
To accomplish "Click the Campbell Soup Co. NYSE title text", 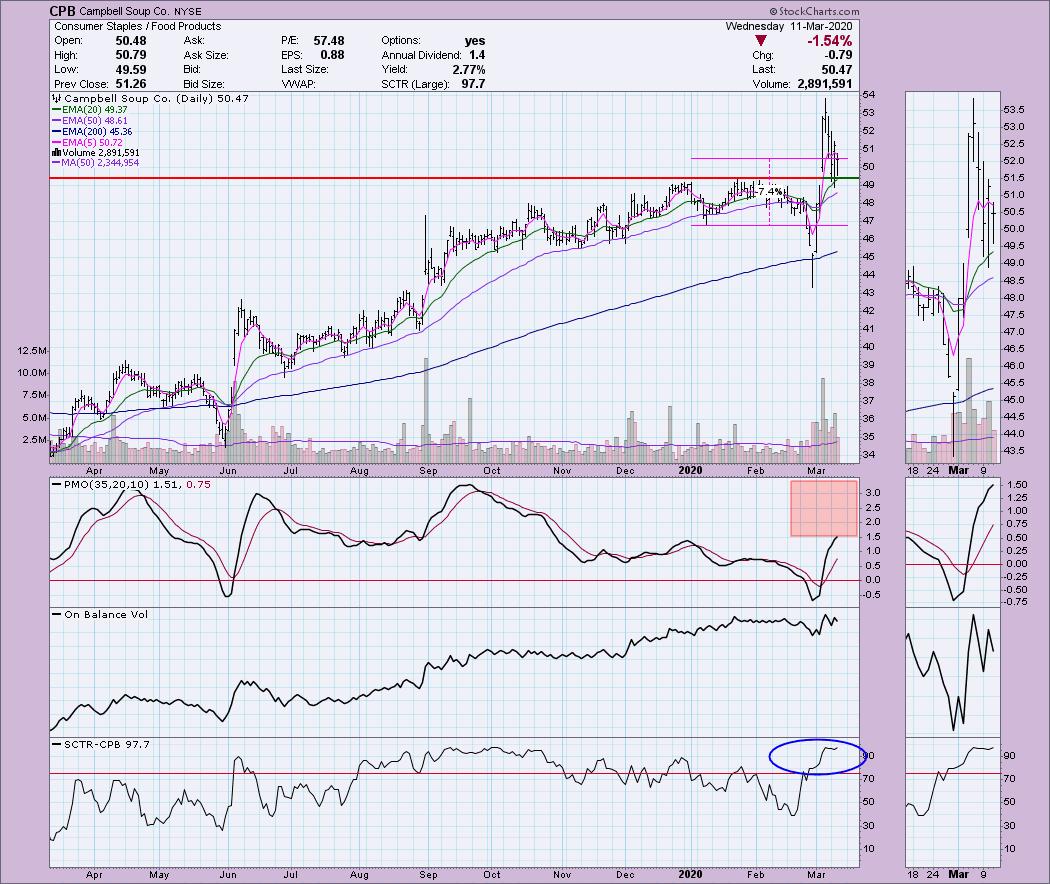I will [x=139, y=11].
